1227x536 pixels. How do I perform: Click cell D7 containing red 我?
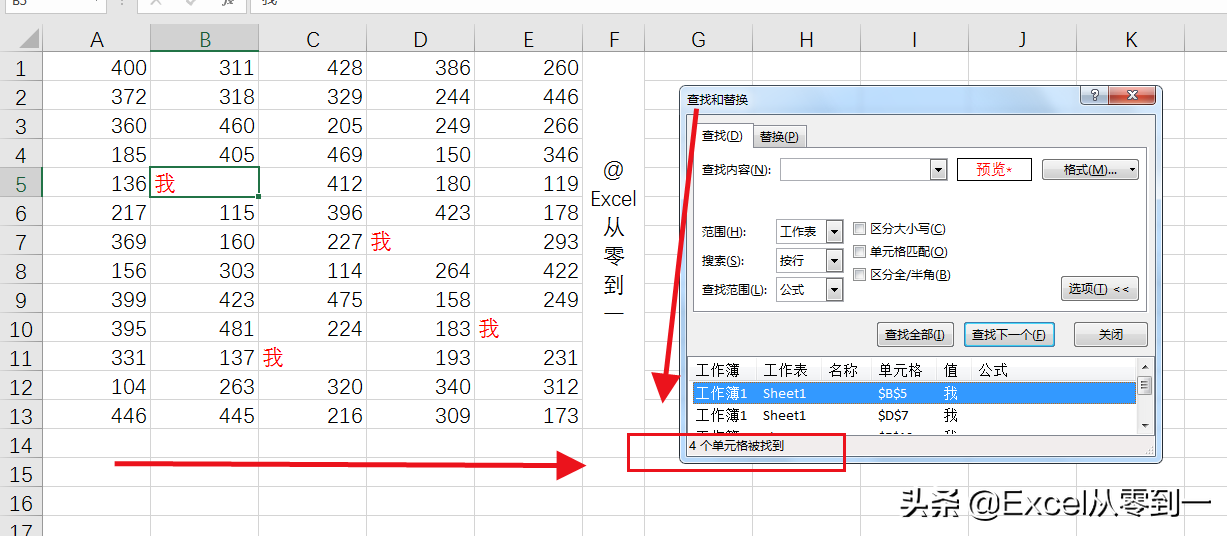421,242
